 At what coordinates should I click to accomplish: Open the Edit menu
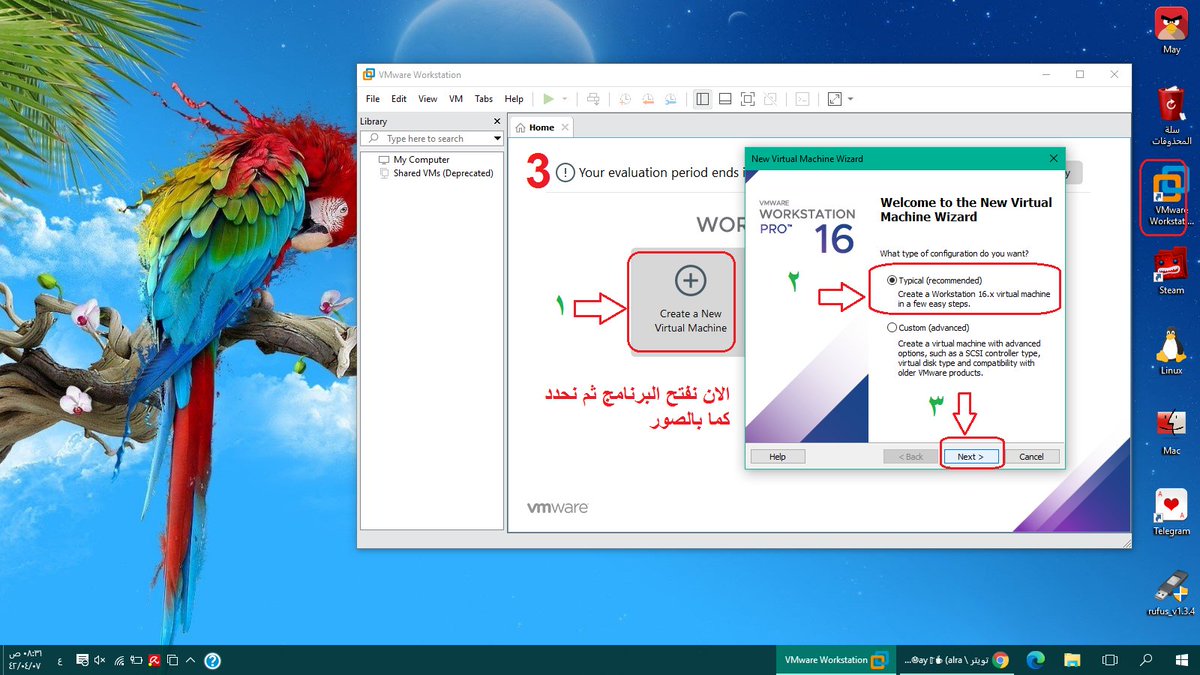399,99
